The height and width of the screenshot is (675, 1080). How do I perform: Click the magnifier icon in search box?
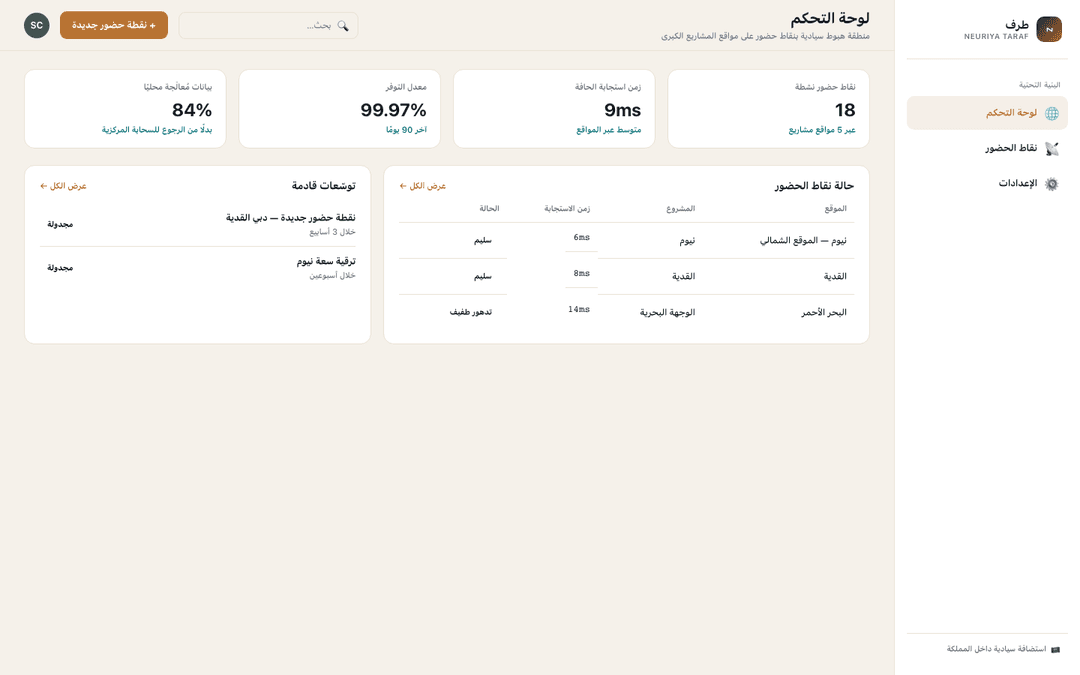point(343,26)
